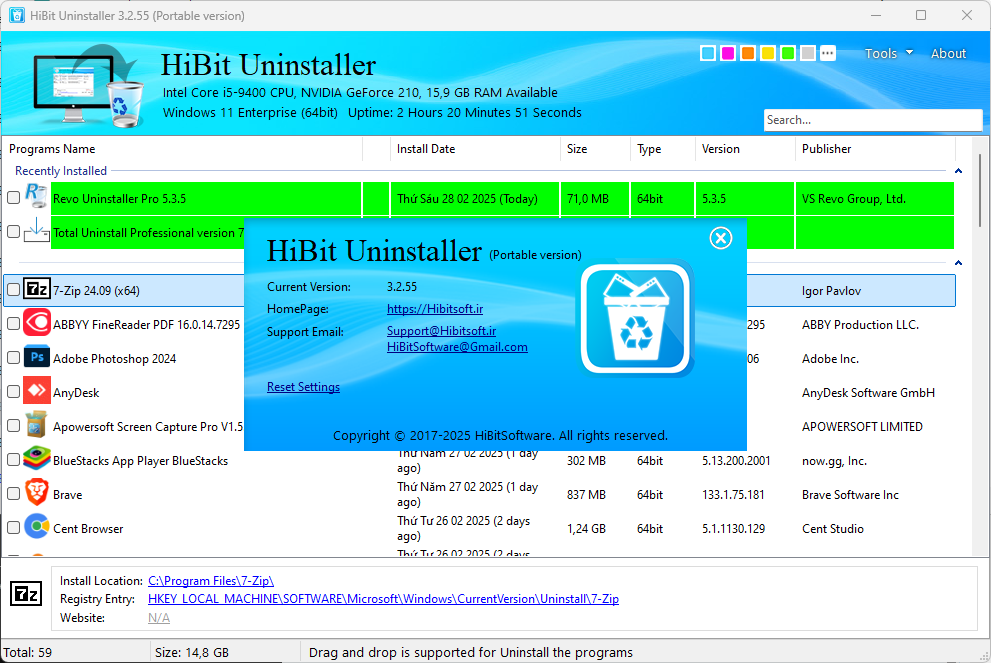Click the ABBYY FineReader red icon
The height and width of the screenshot is (663, 991).
[x=37, y=323]
